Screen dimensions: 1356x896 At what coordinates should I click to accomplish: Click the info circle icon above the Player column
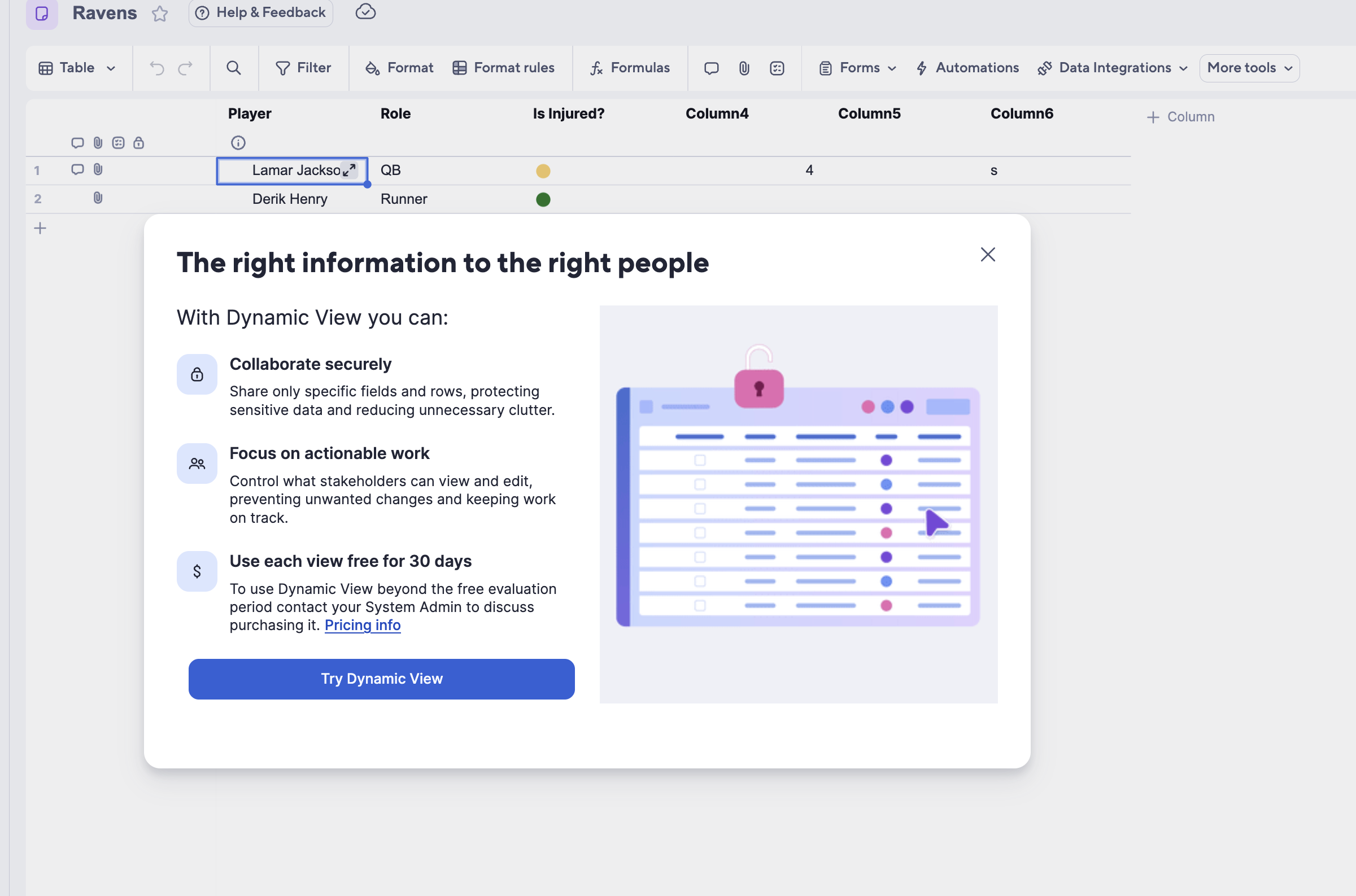tap(238, 143)
